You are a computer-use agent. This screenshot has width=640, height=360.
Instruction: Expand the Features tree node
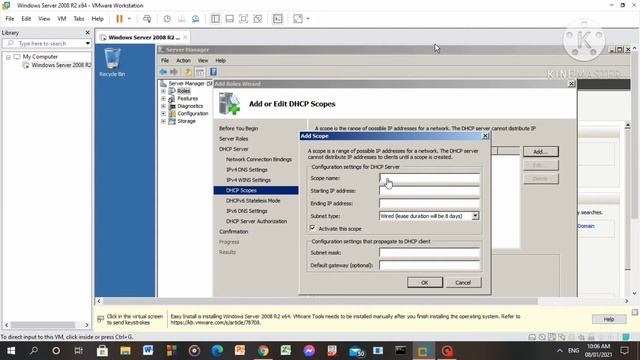[x=163, y=99]
